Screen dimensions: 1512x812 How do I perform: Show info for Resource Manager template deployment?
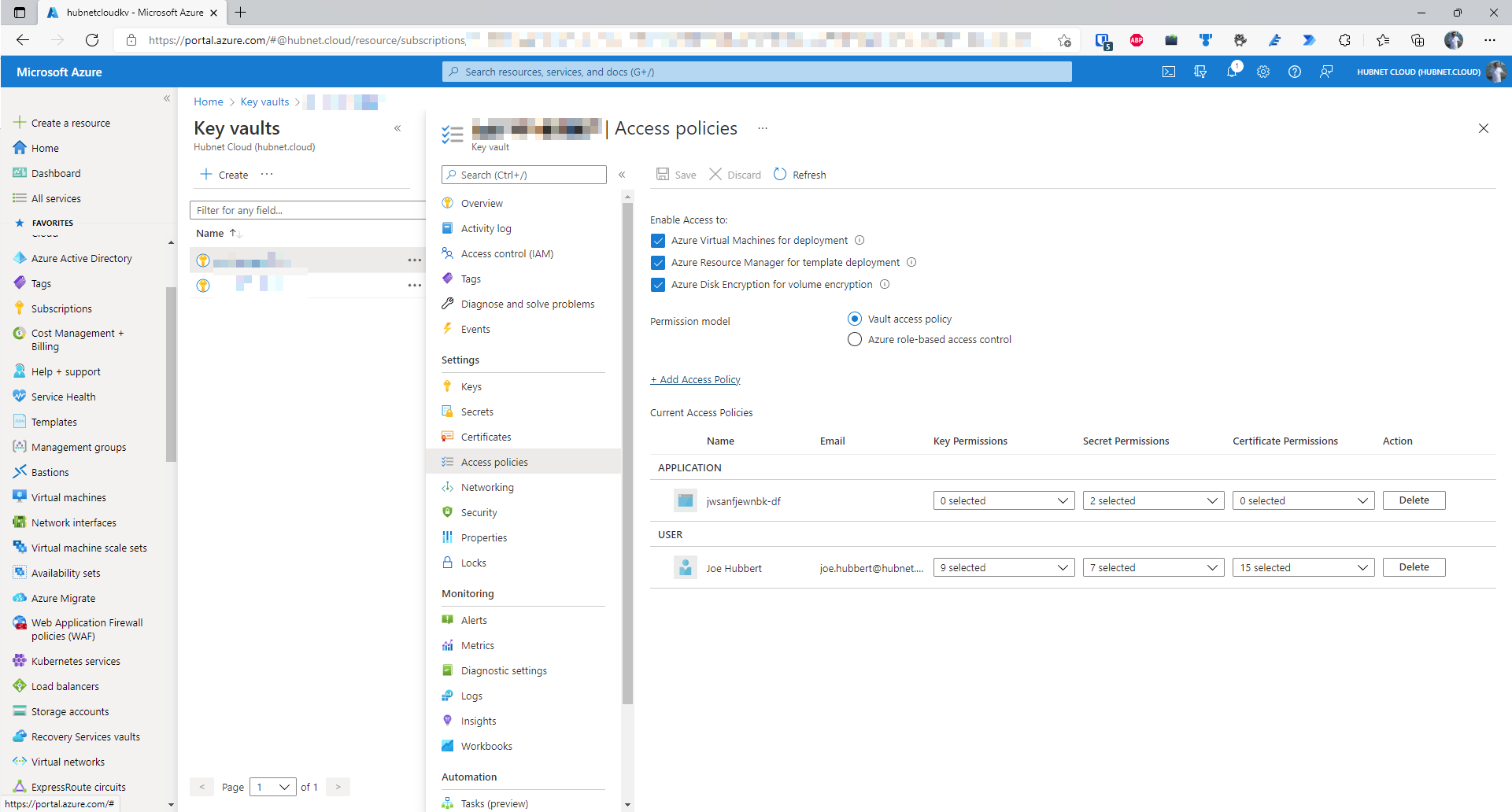[x=911, y=262]
